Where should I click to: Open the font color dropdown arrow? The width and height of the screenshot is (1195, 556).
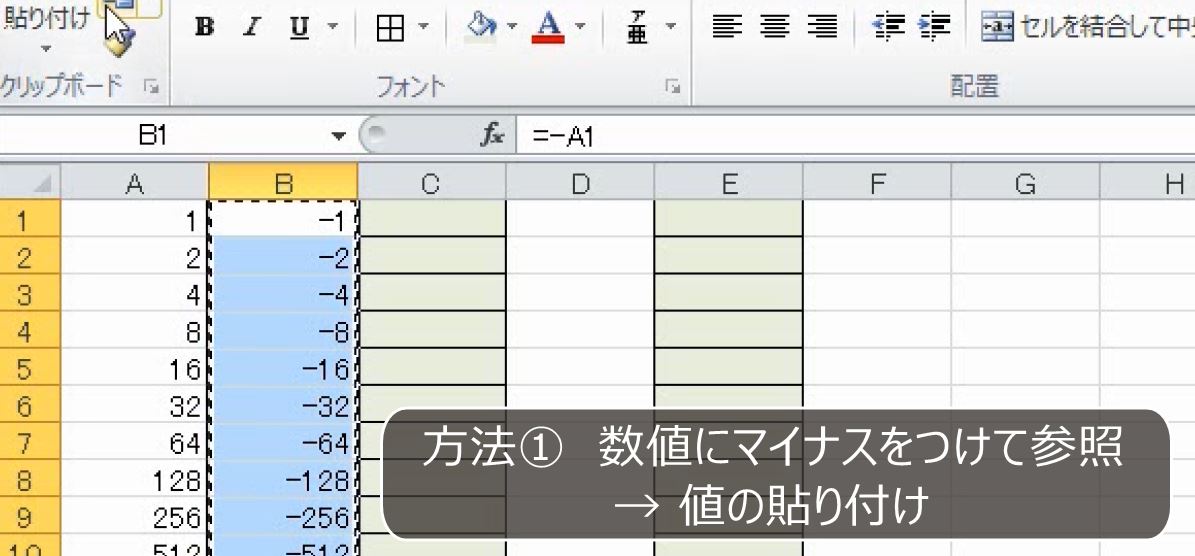[580, 27]
